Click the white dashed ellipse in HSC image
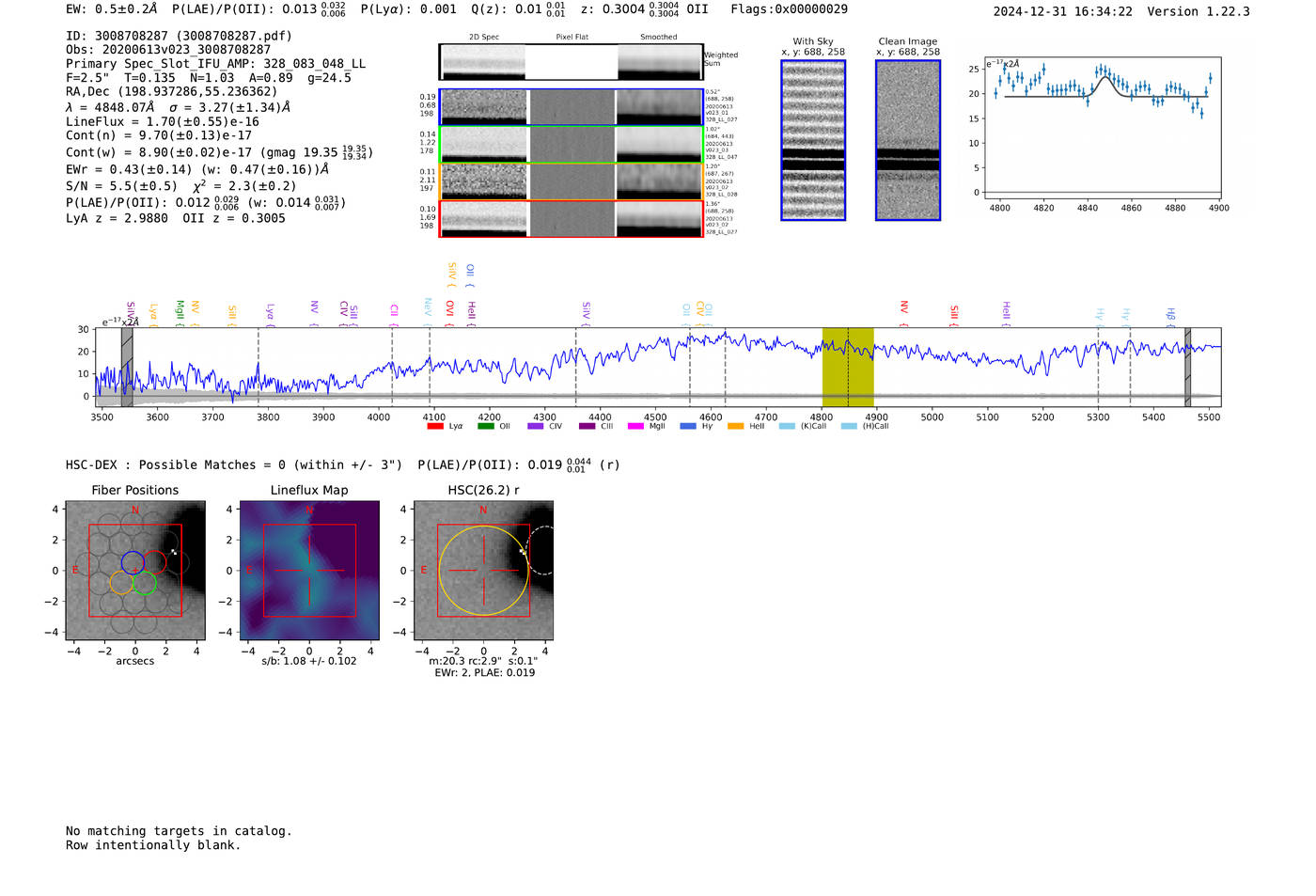Screen dimensions: 1316x896 (x=541, y=550)
